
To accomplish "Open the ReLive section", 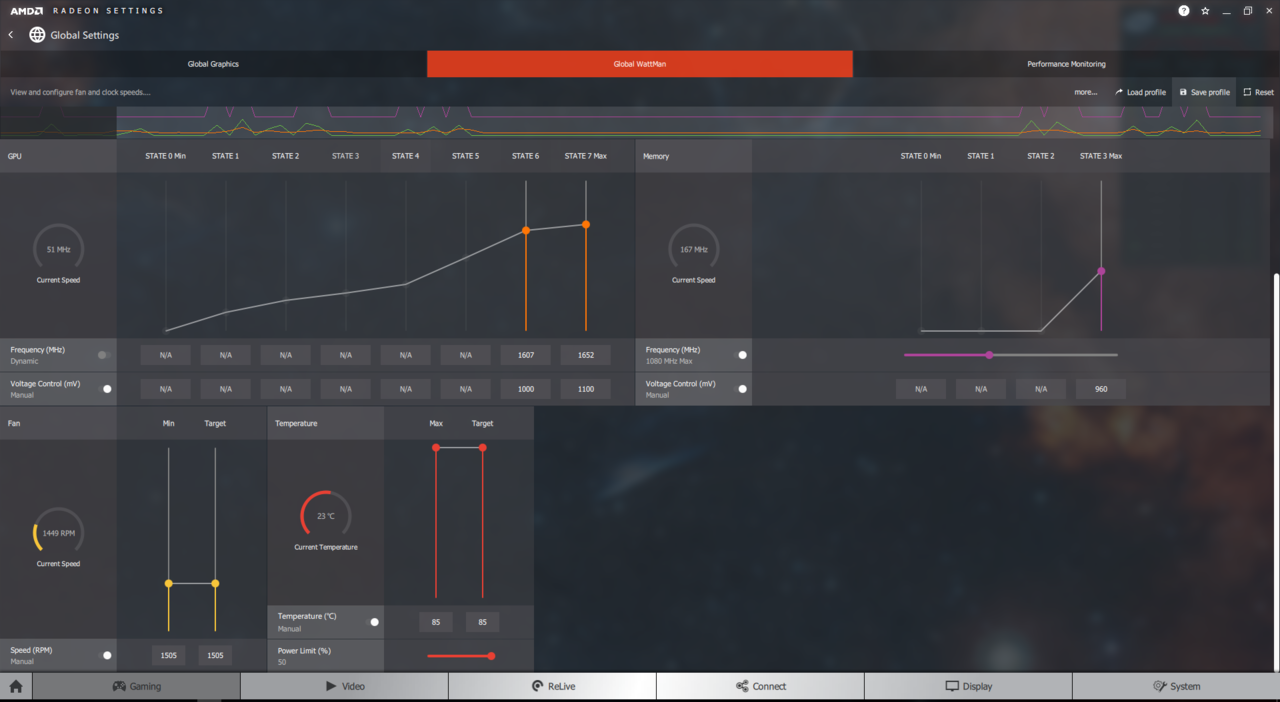I will (x=552, y=686).
